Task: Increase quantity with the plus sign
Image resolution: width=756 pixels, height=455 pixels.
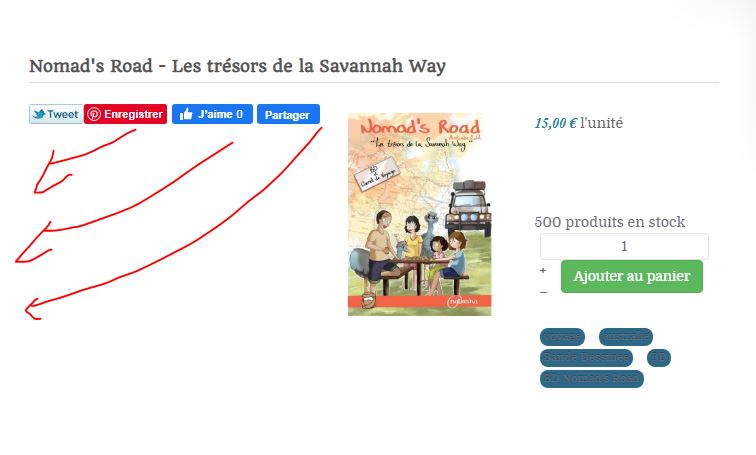Action: [543, 270]
